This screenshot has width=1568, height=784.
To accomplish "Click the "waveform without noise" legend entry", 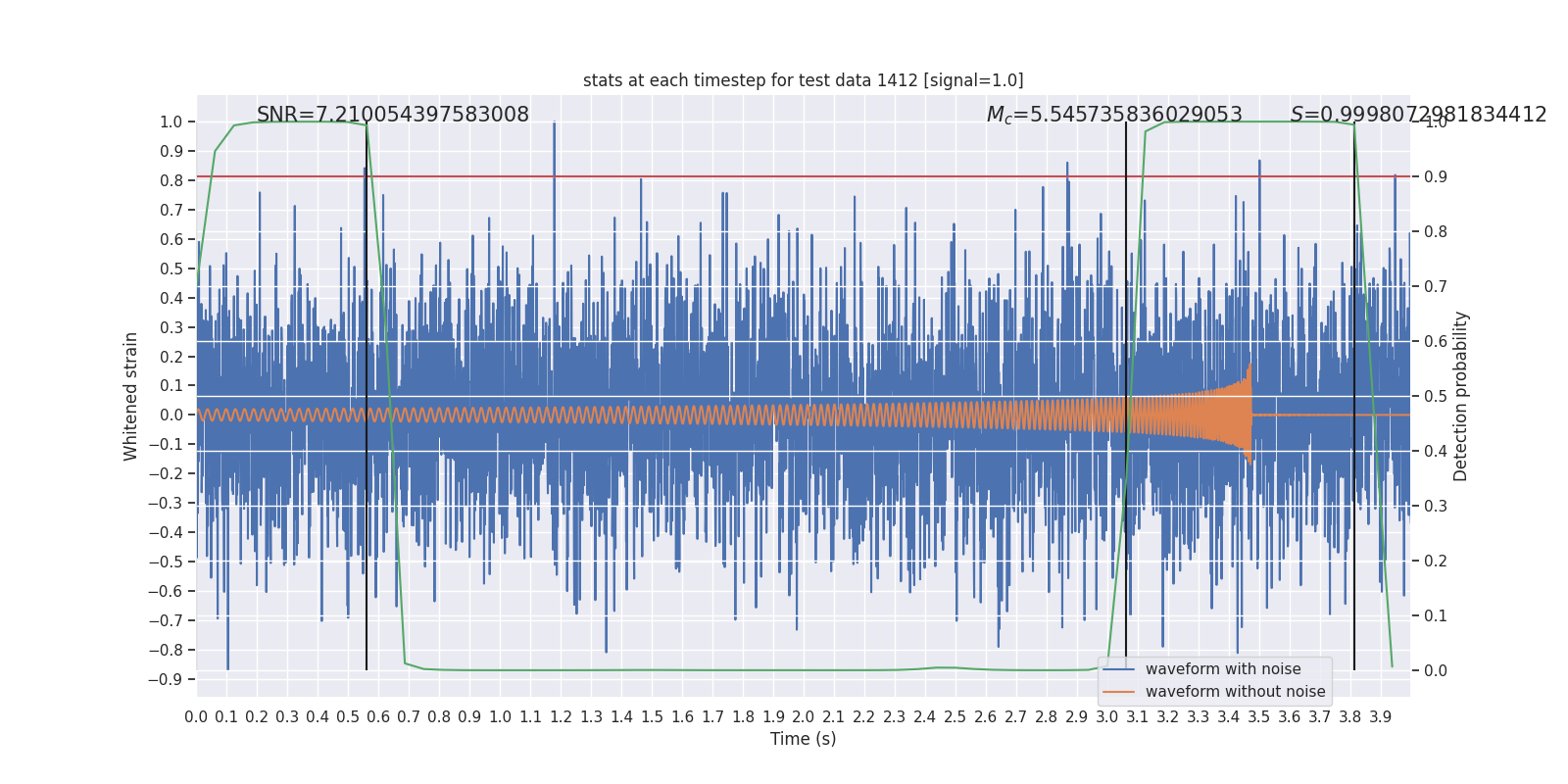I will (x=1235, y=692).
